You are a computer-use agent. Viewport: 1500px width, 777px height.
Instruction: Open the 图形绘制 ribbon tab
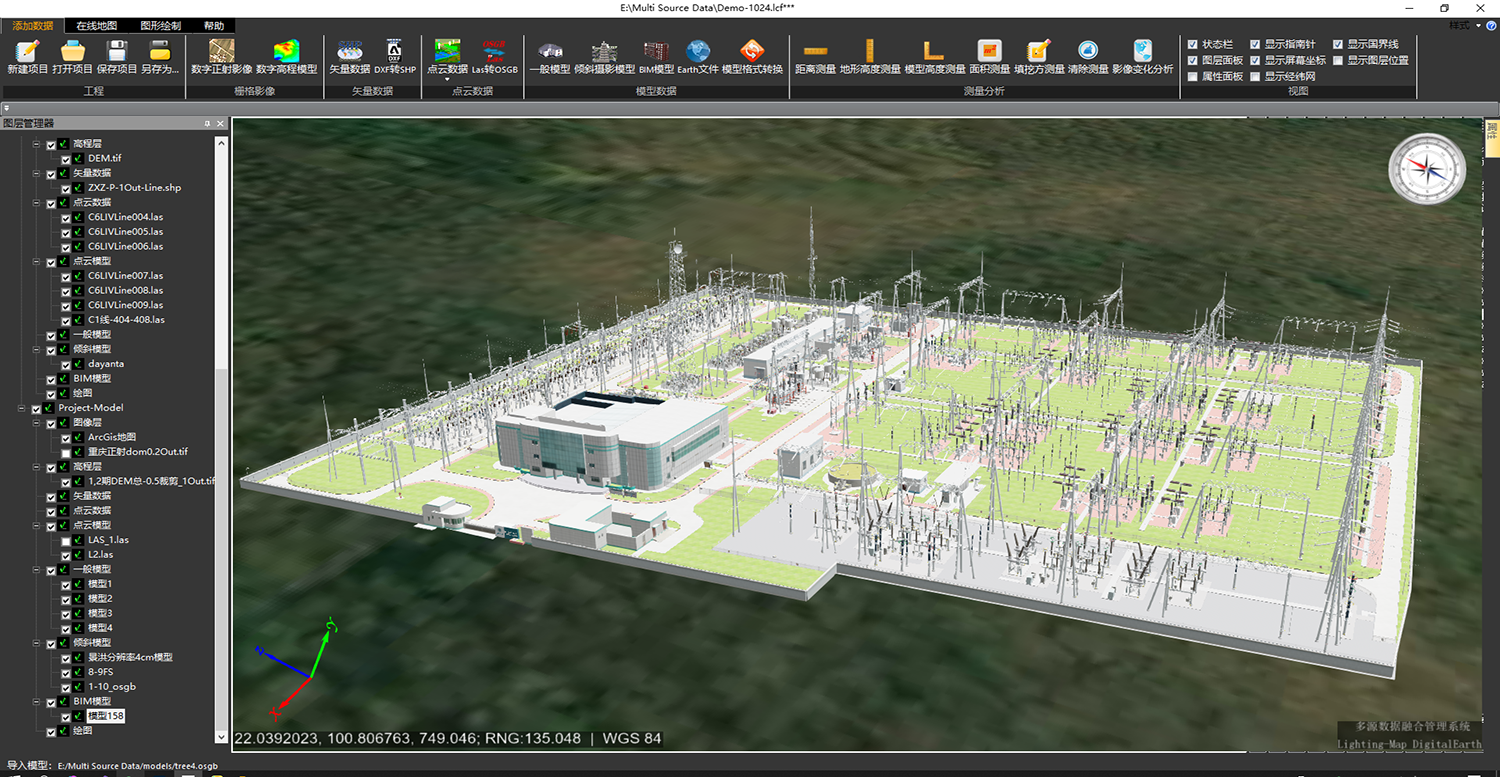159,26
